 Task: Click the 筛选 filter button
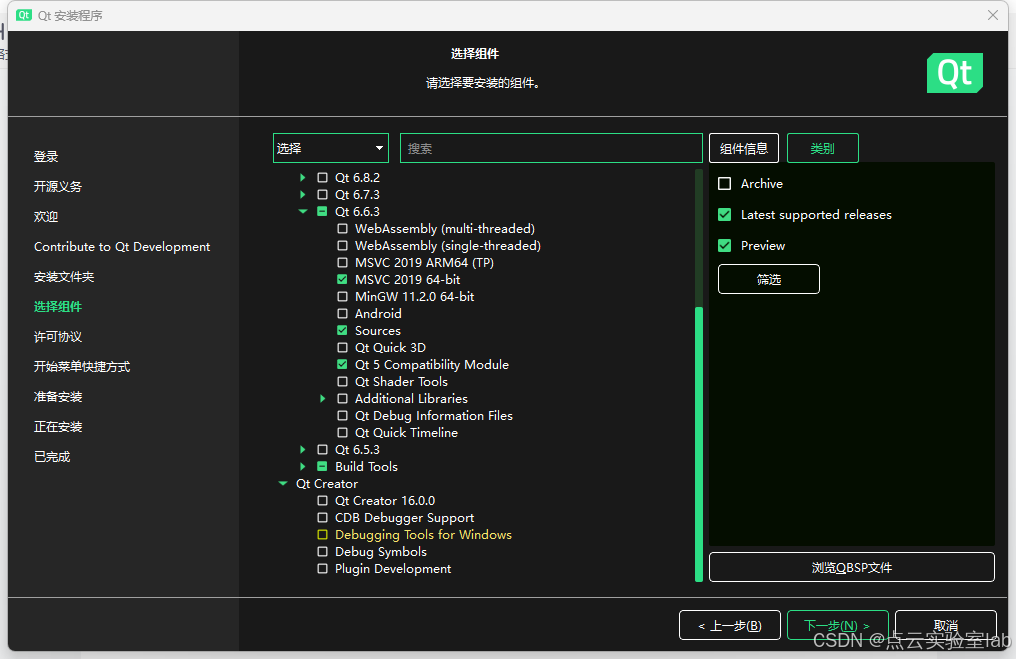[768, 279]
